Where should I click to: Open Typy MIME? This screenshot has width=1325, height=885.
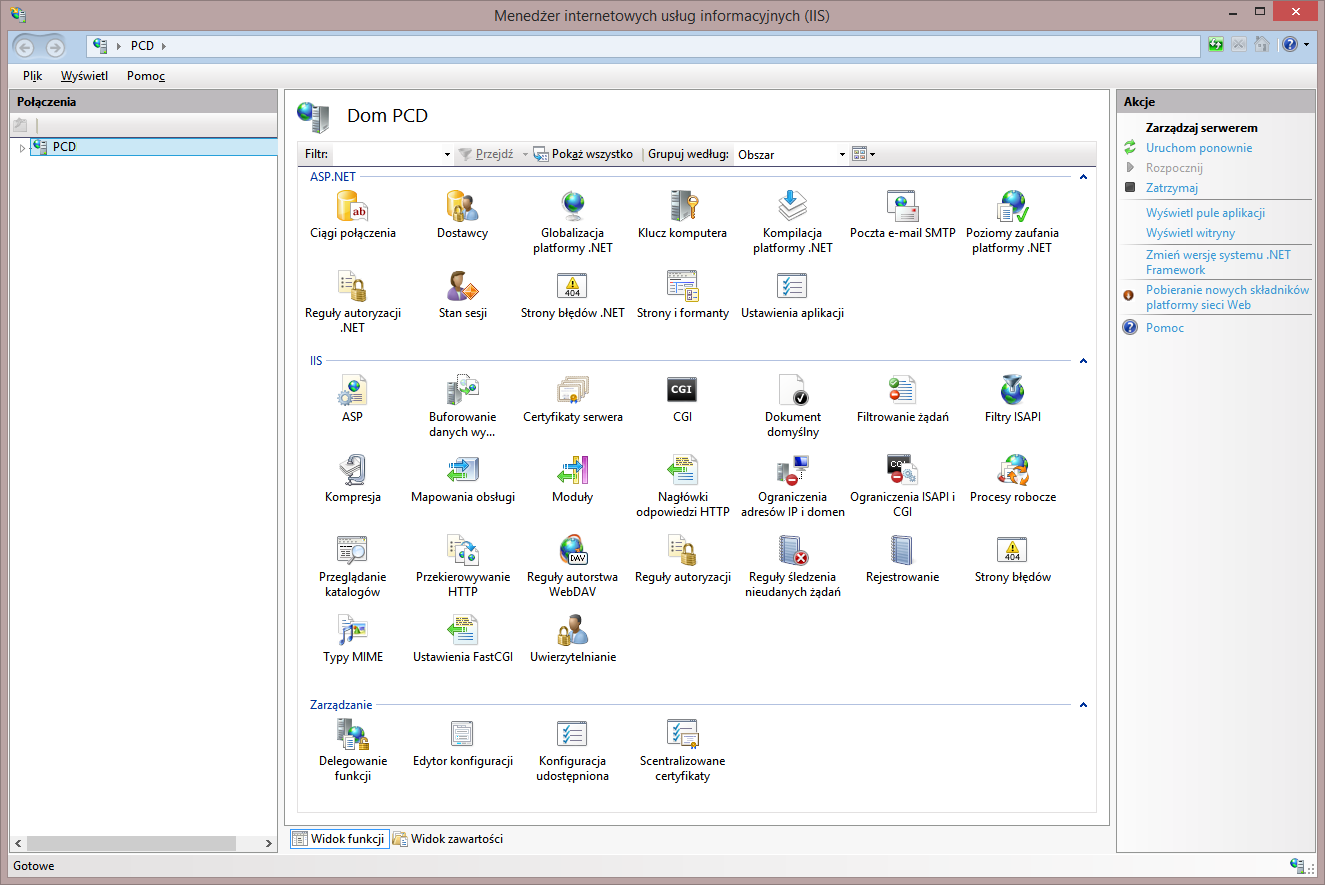(x=353, y=639)
